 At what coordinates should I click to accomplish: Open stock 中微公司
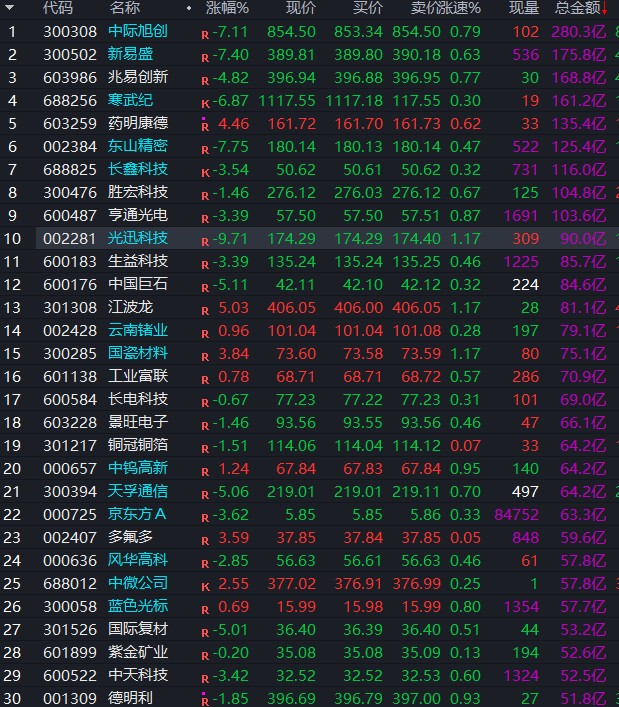138,583
